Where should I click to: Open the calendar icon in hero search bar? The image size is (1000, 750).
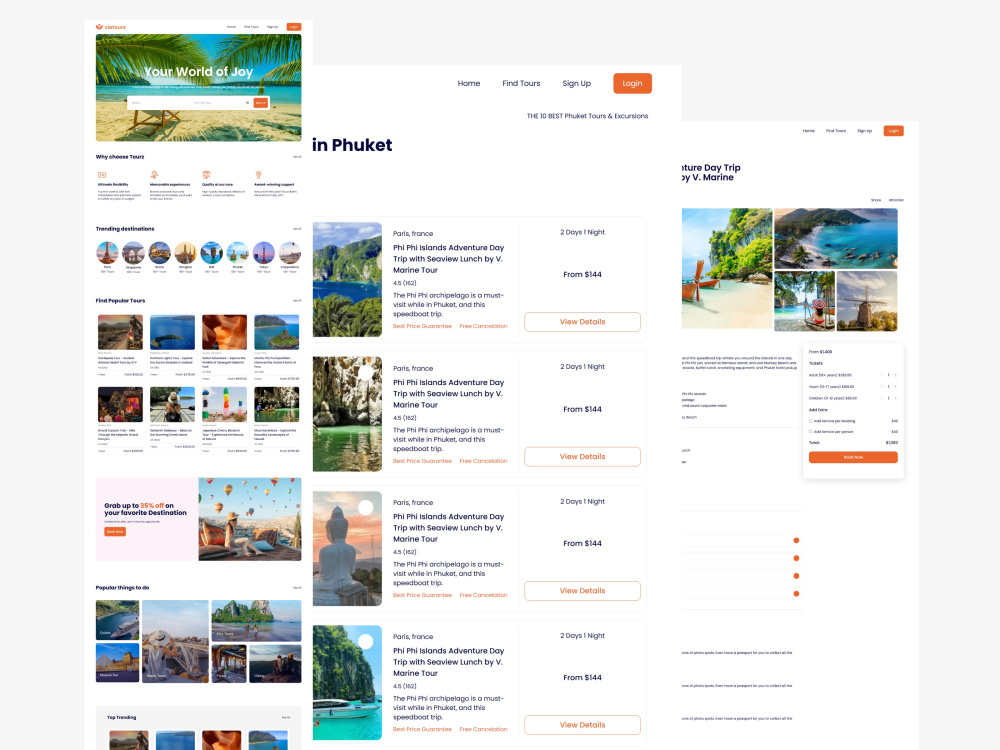coord(247,103)
